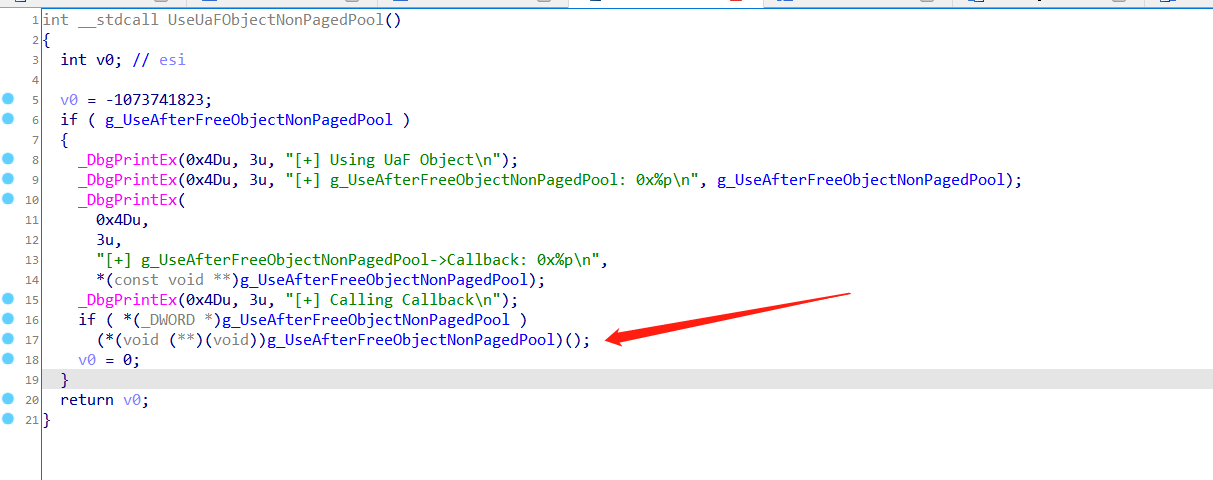Toggle breakpoint dot on line 17

tap(9, 339)
